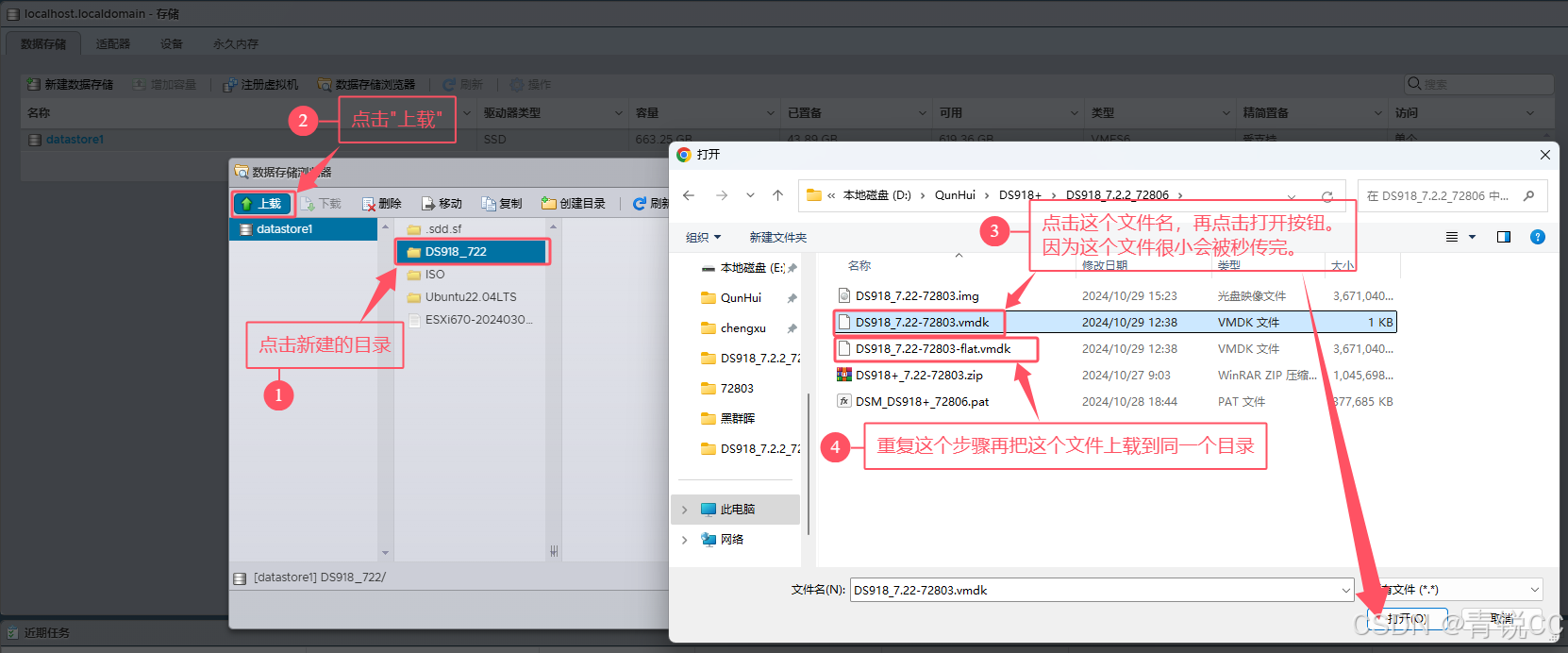
Task: Click Register VM (注册虚拟机) button
Action: coord(260,85)
